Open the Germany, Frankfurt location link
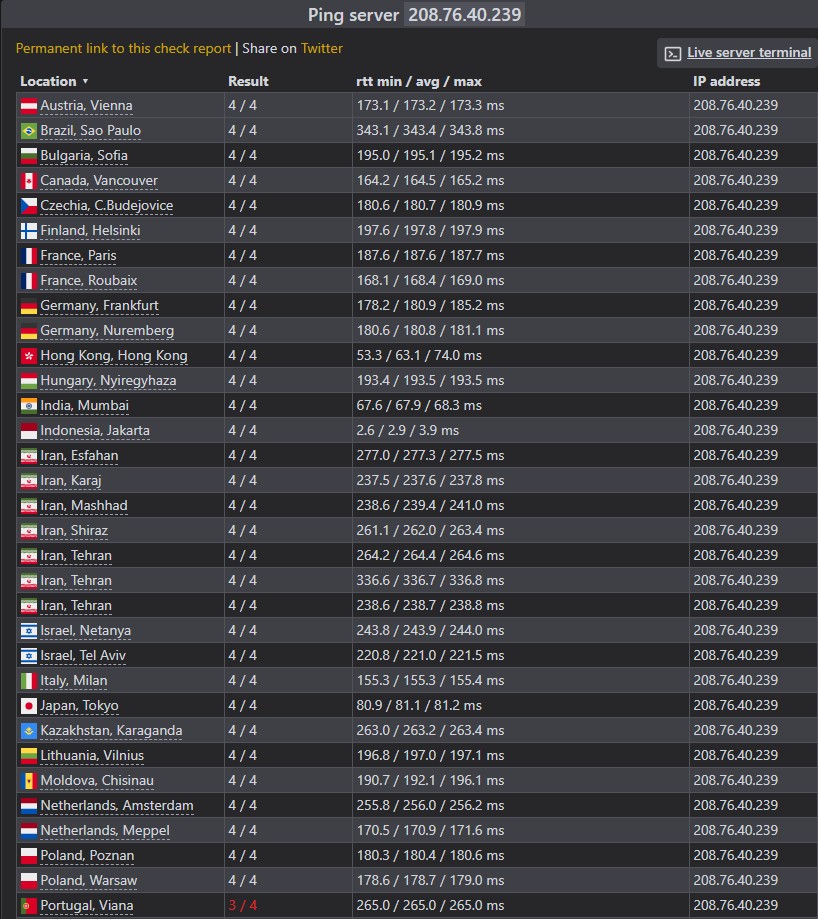This screenshot has width=818, height=919. click(100, 306)
